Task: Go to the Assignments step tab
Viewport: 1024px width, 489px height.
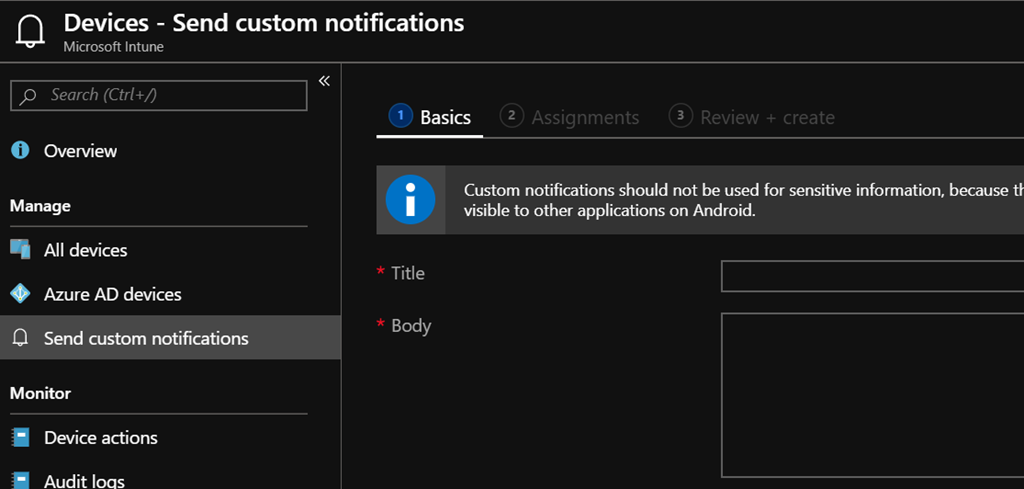Action: [x=571, y=117]
